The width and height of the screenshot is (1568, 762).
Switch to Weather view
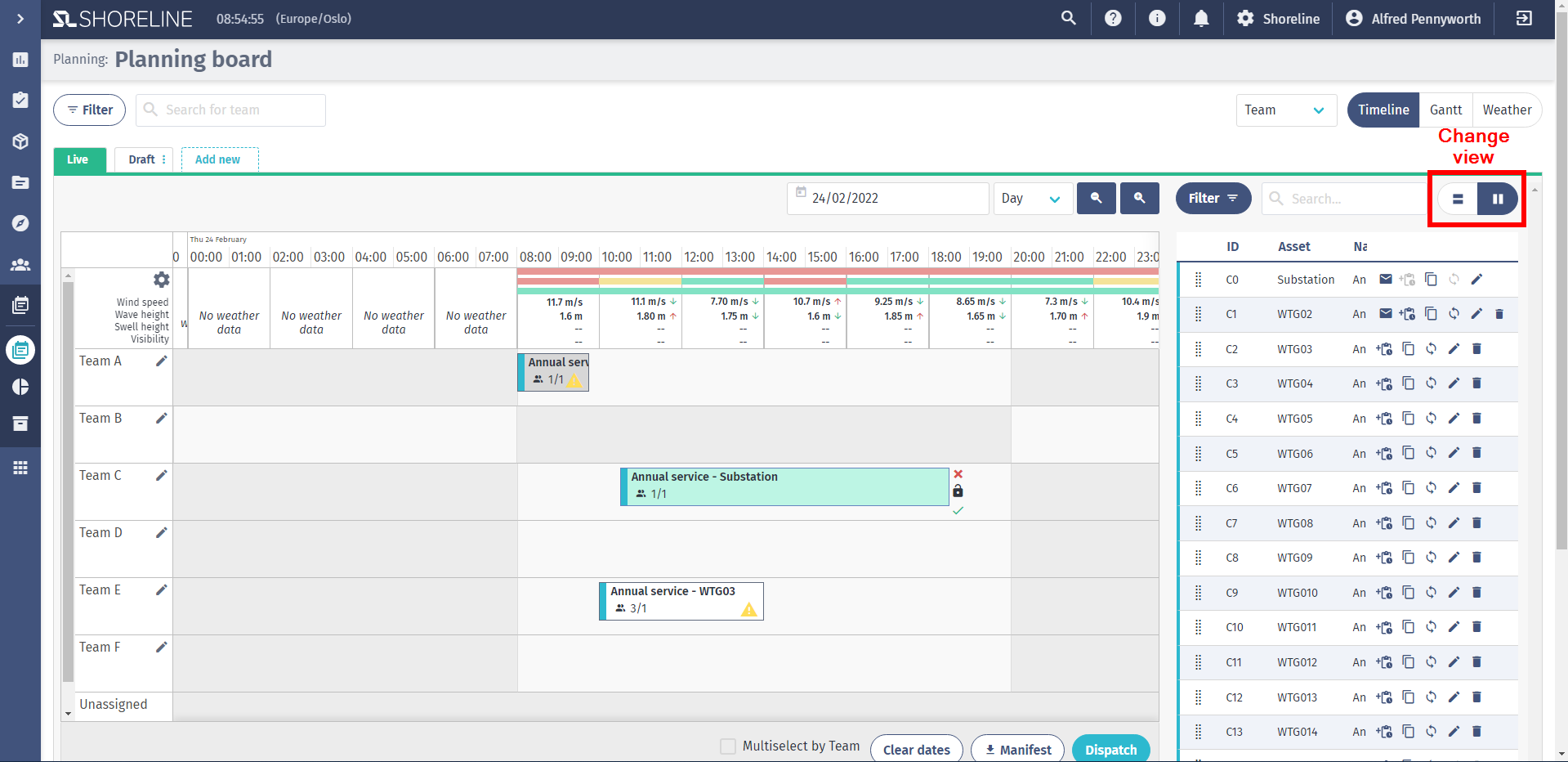tap(1507, 110)
